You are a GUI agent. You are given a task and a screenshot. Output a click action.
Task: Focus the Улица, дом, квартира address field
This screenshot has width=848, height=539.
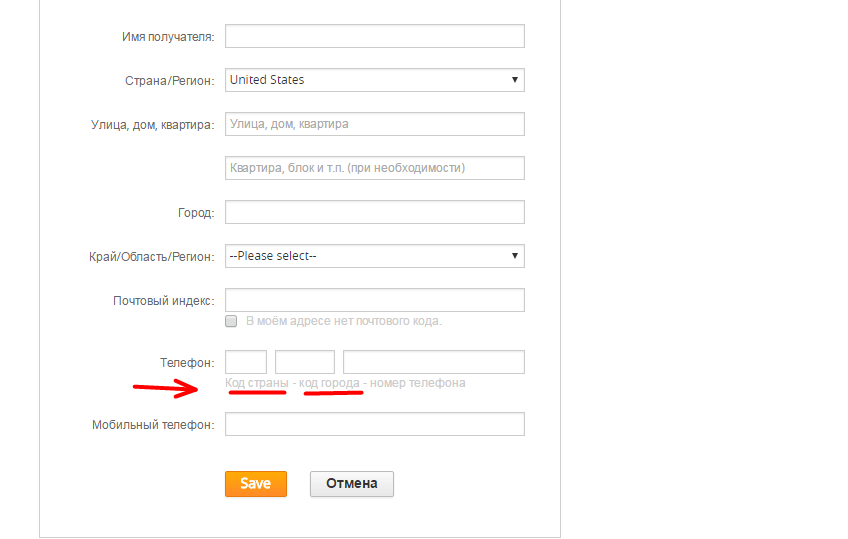pos(375,124)
